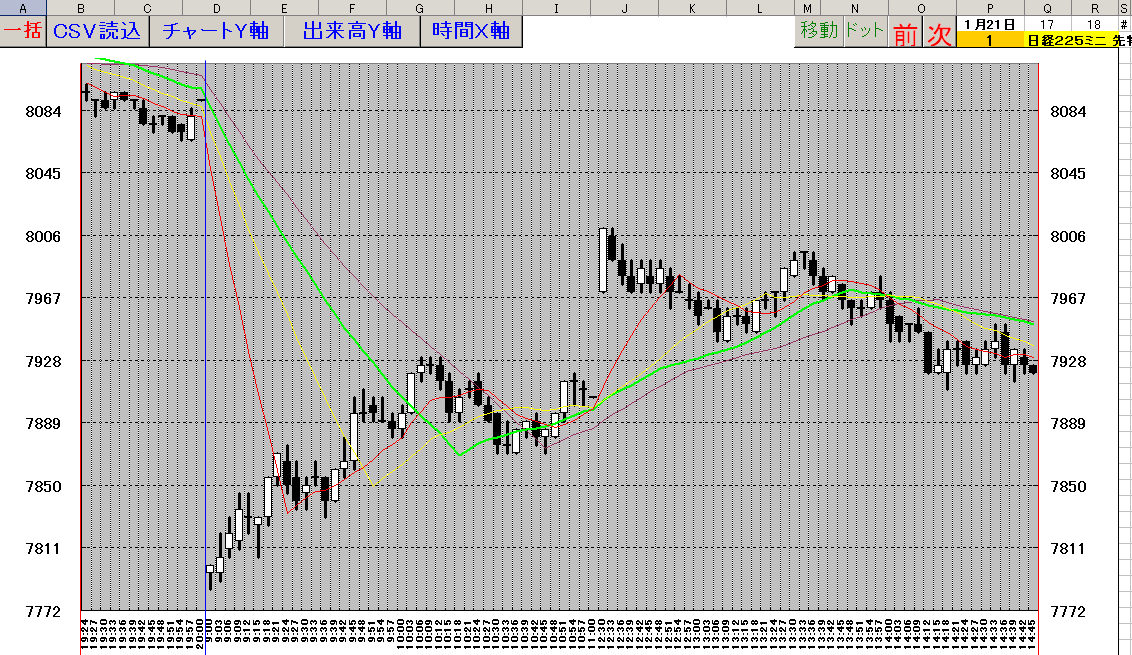This screenshot has width=1132, height=655.
Task: Click the 8084 label on left axis
Action: point(43,111)
